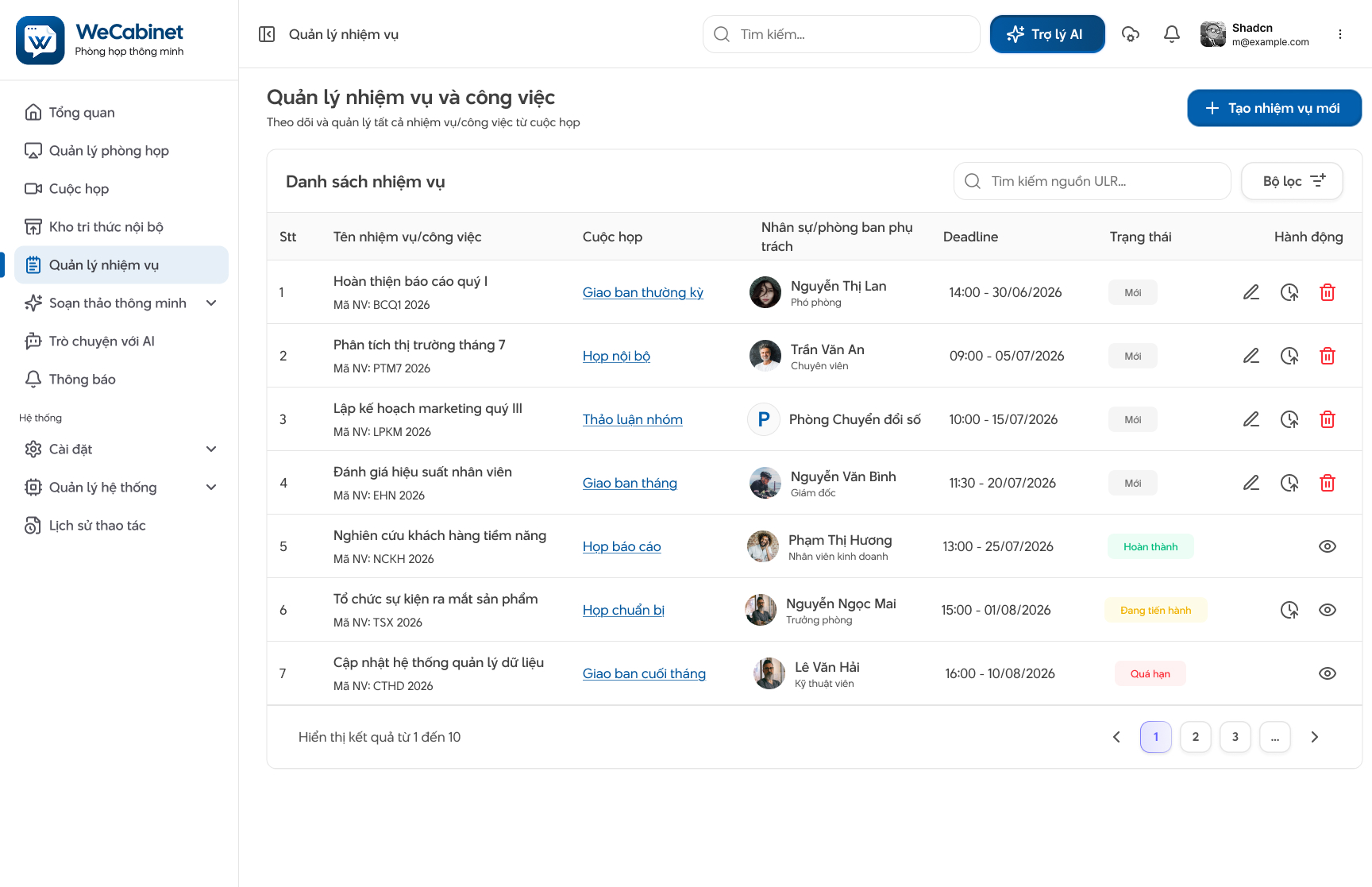Open Giao ban thường kỳ meeting link

coord(643,292)
